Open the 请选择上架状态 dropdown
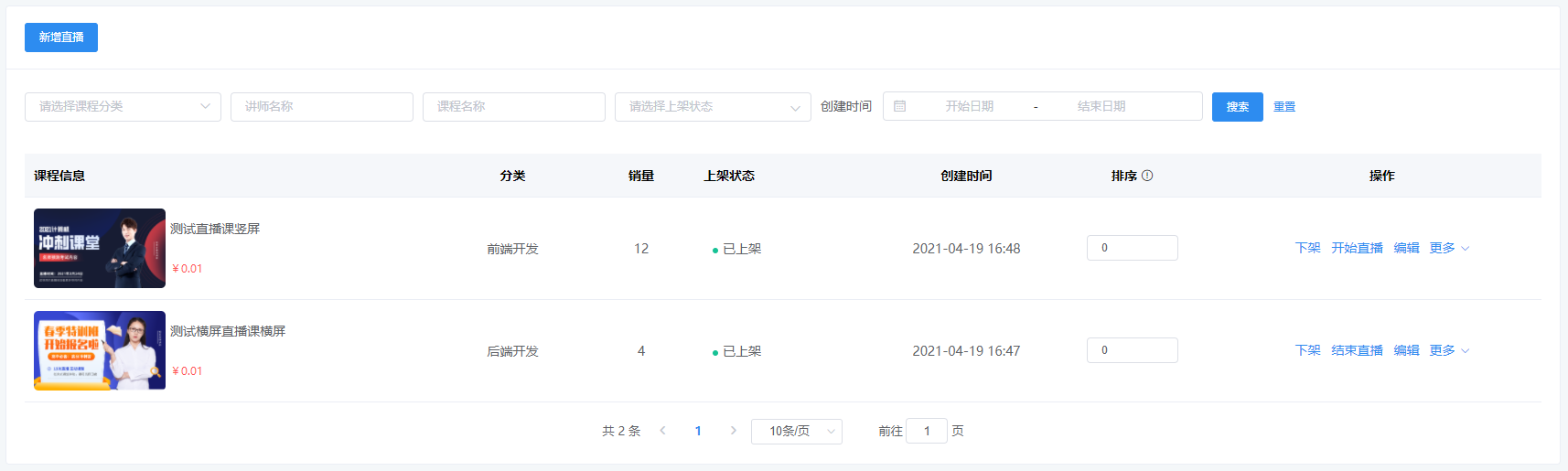 (x=713, y=107)
